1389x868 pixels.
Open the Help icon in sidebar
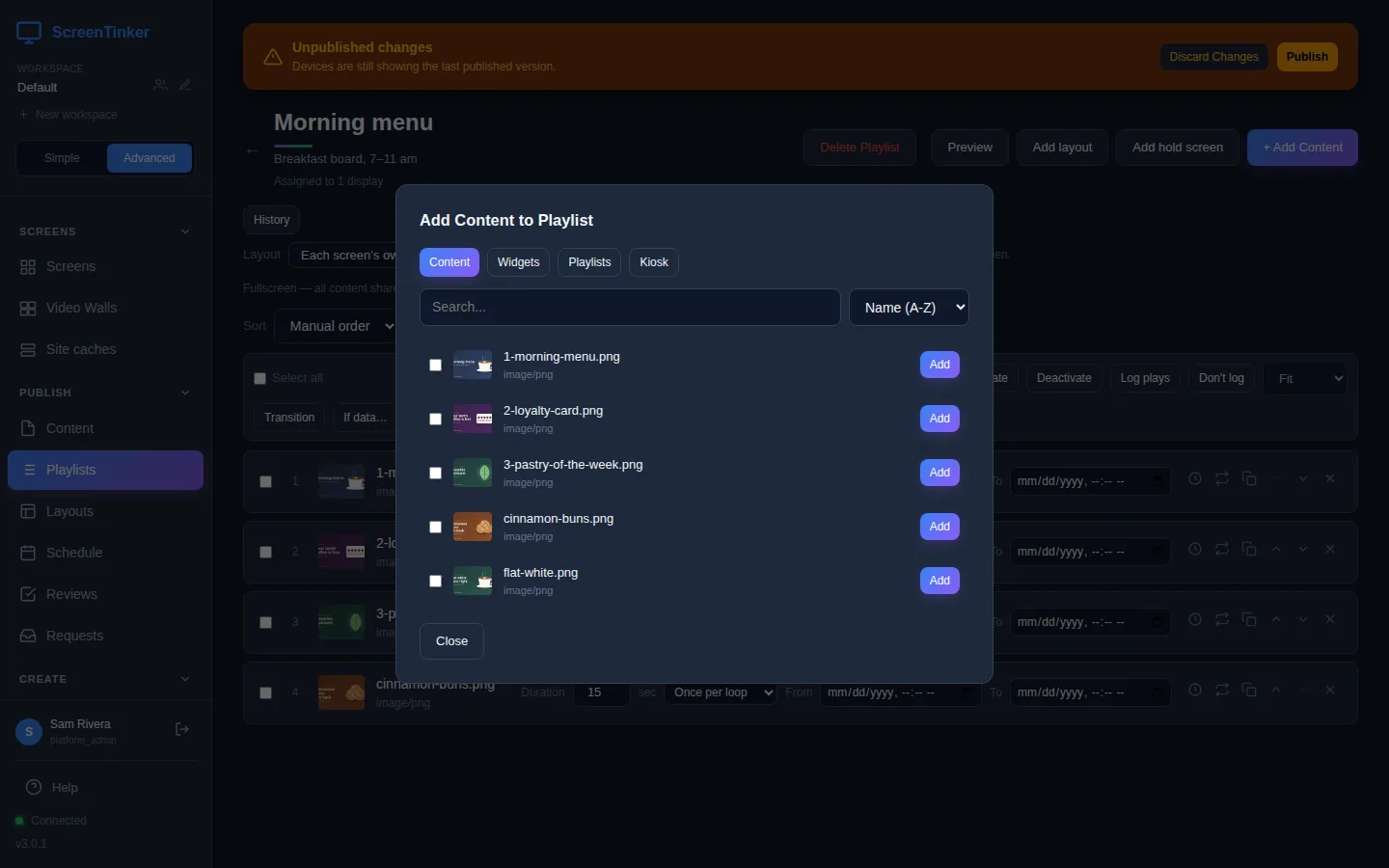point(34,787)
